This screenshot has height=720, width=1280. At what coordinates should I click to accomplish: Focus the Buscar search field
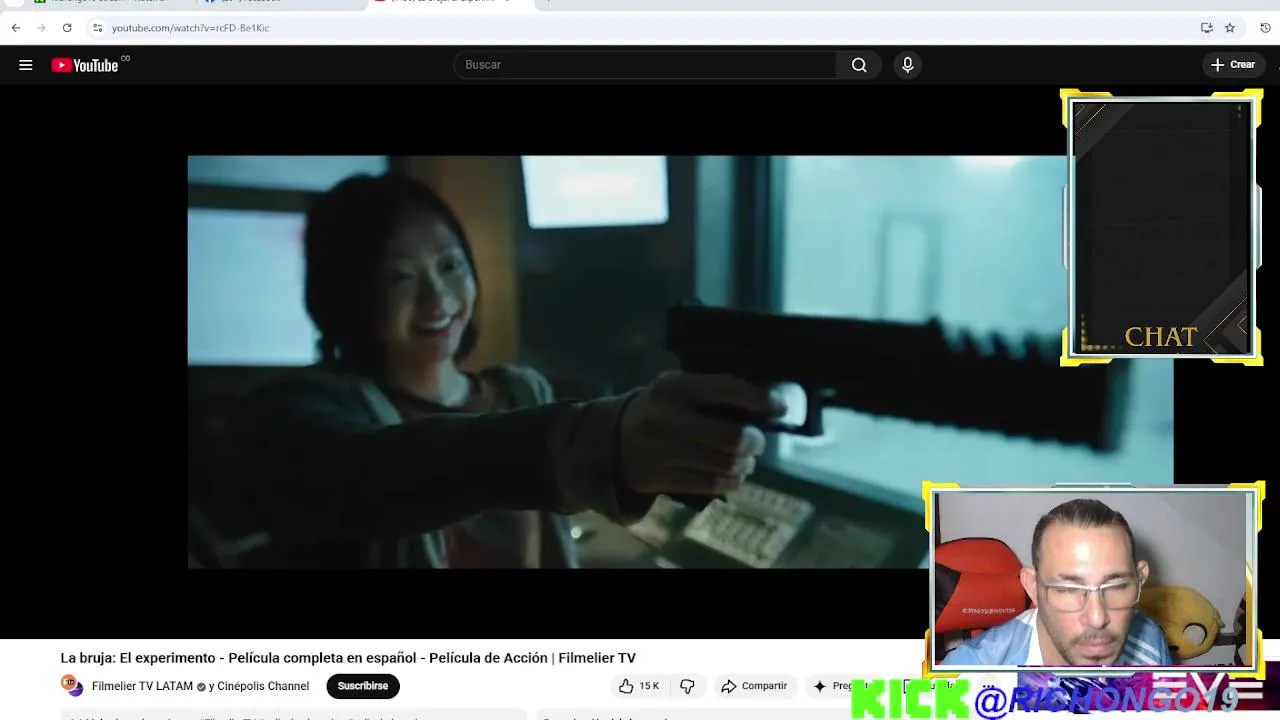click(645, 65)
